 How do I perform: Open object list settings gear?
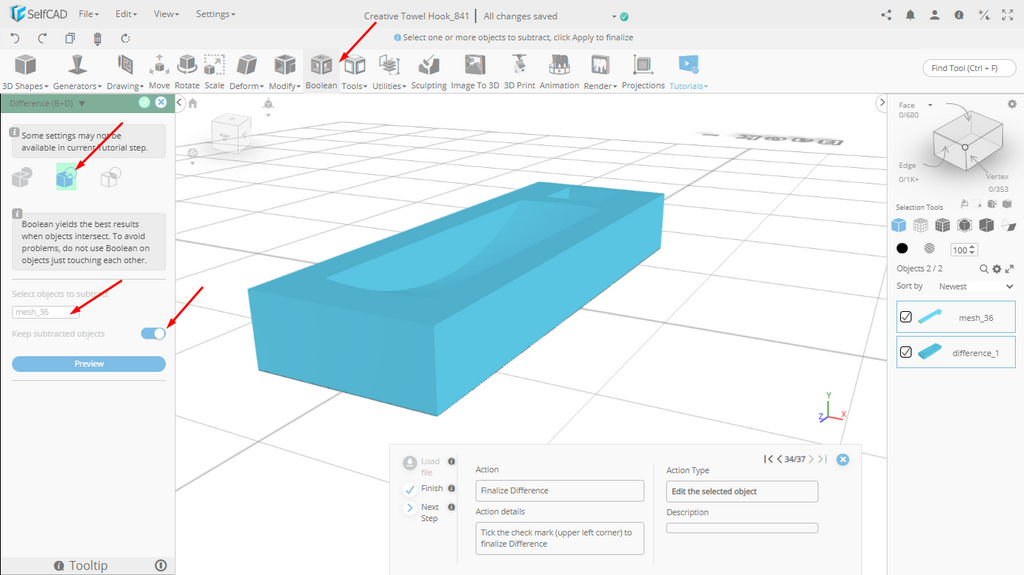[x=997, y=269]
